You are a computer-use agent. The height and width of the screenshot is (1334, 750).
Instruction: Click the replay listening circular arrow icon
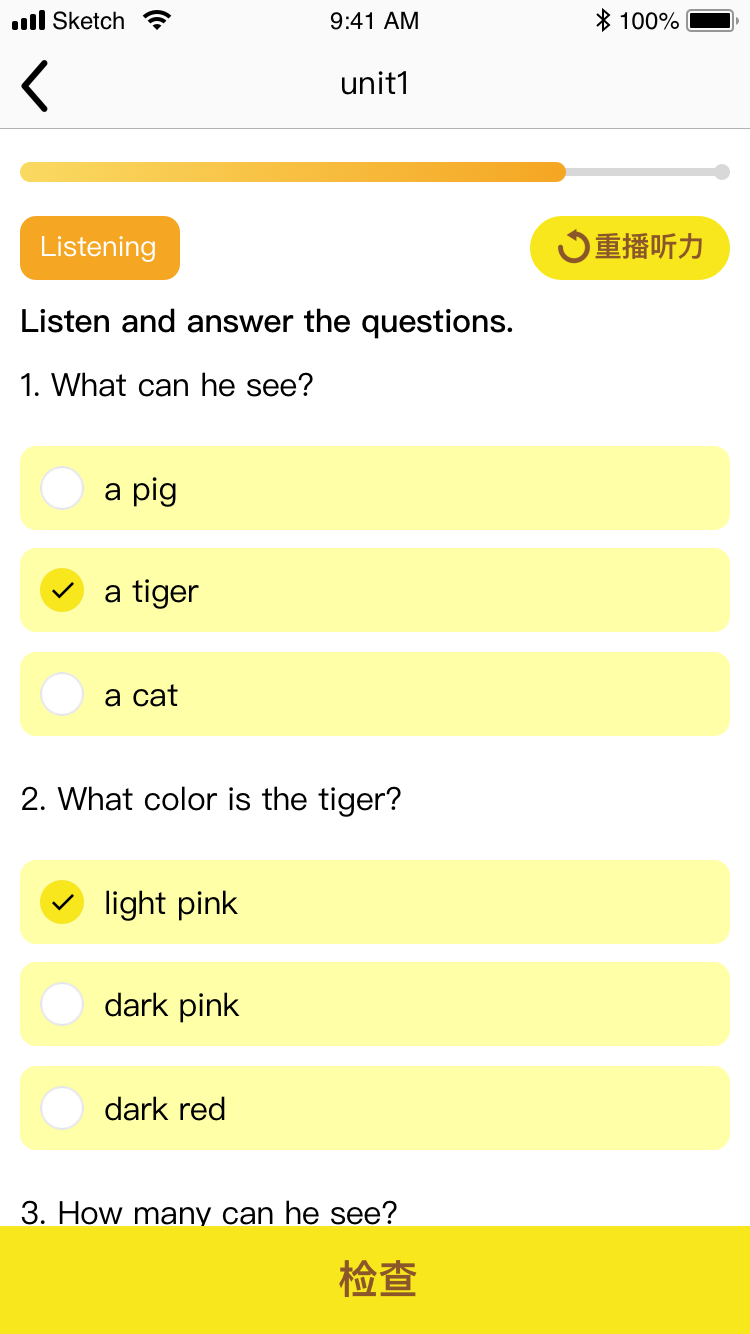pyautogui.click(x=573, y=247)
